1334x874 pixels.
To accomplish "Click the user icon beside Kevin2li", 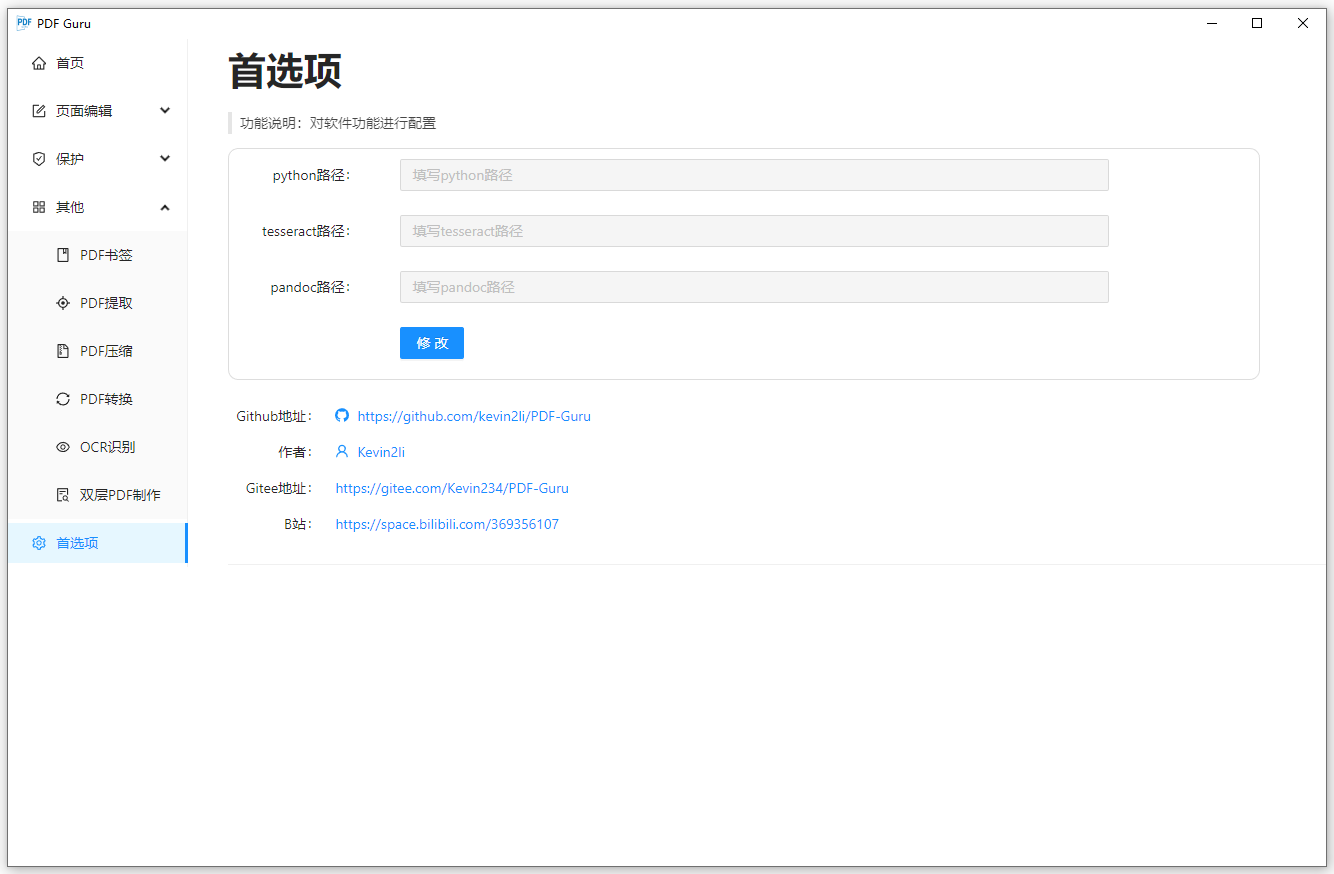I will (x=342, y=452).
